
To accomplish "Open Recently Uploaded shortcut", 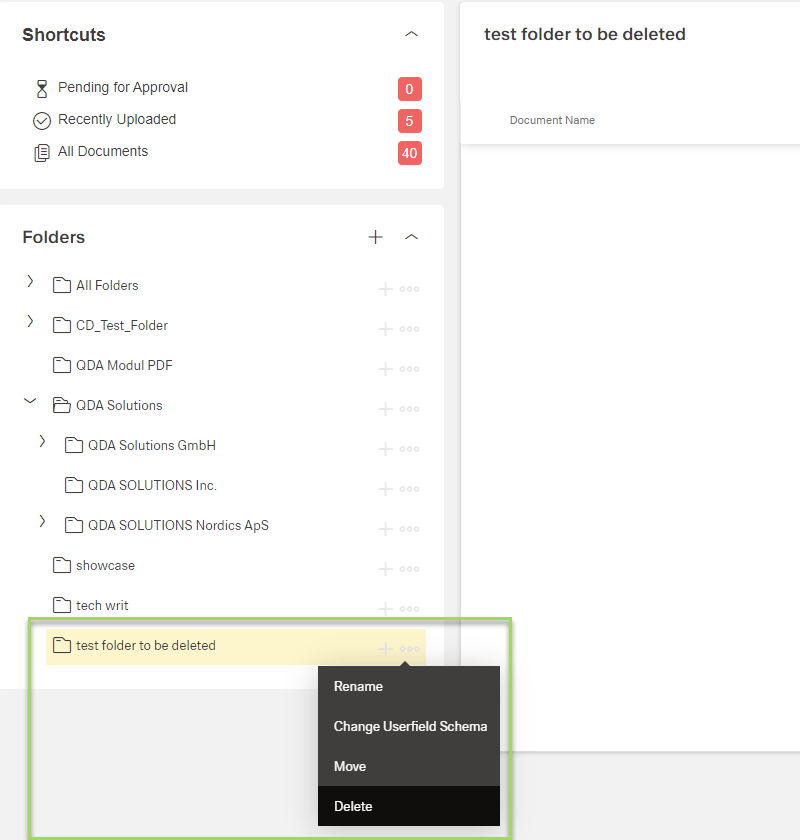I will pos(117,120).
